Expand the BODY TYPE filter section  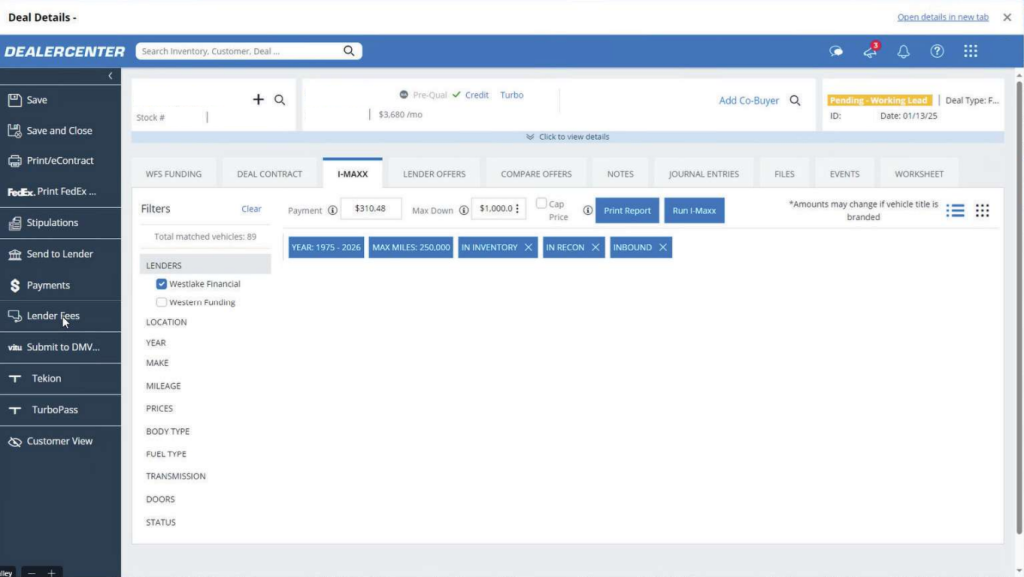point(167,431)
